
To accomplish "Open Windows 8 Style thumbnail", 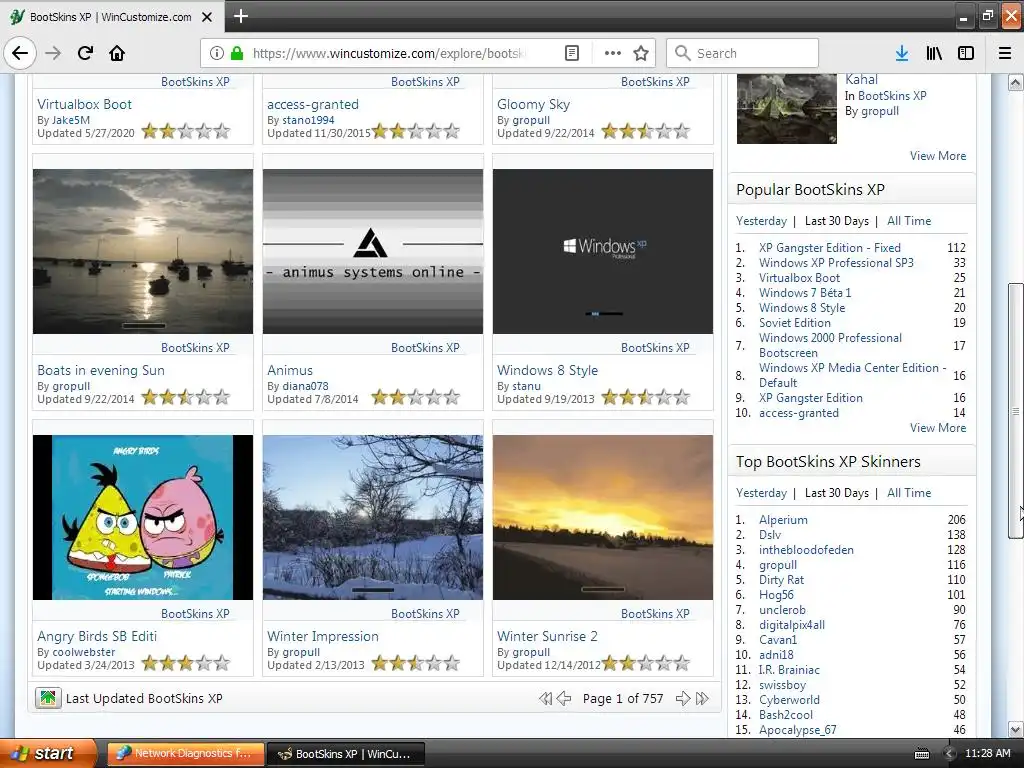I will pos(603,251).
